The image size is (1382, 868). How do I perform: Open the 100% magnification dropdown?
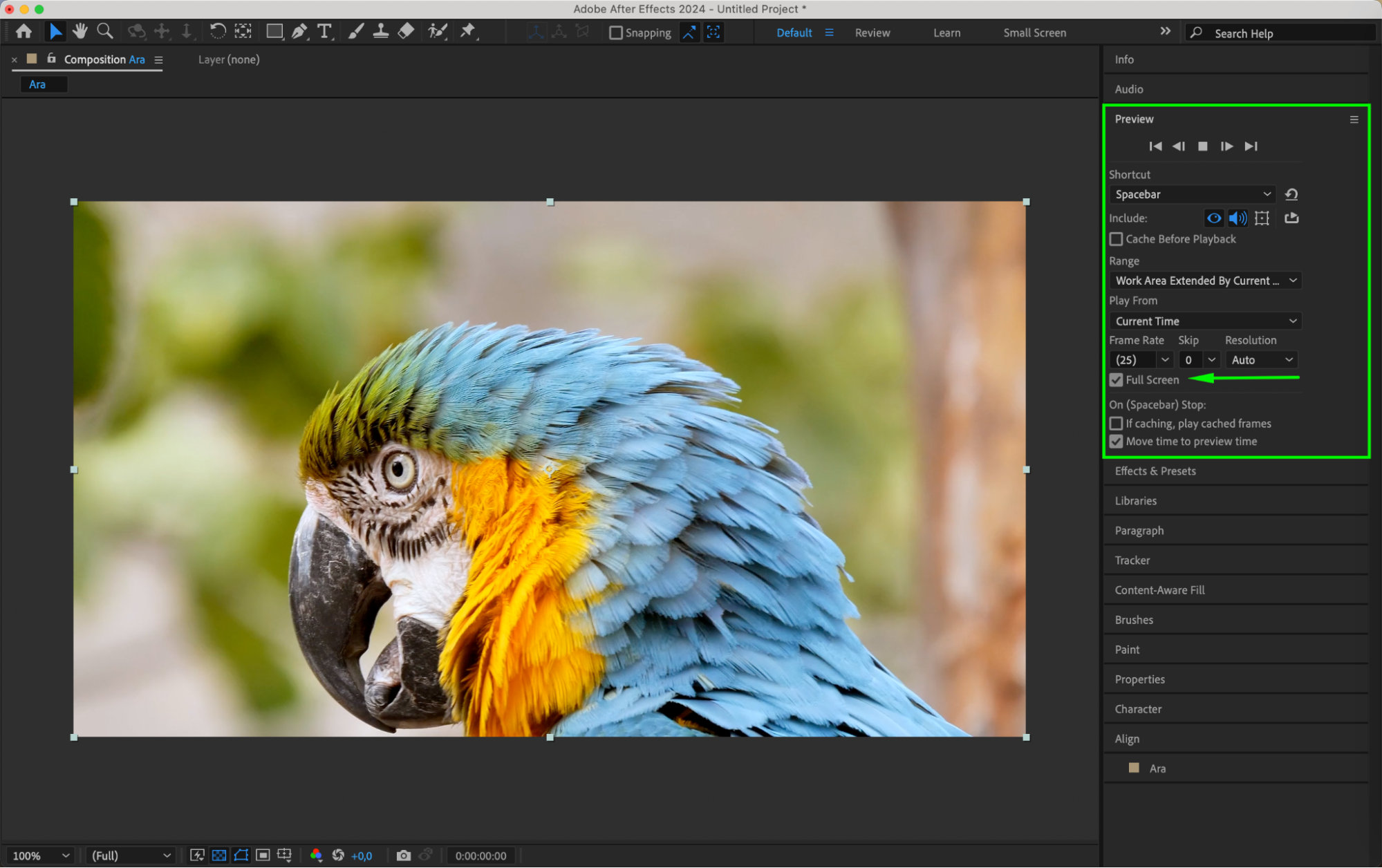point(40,856)
